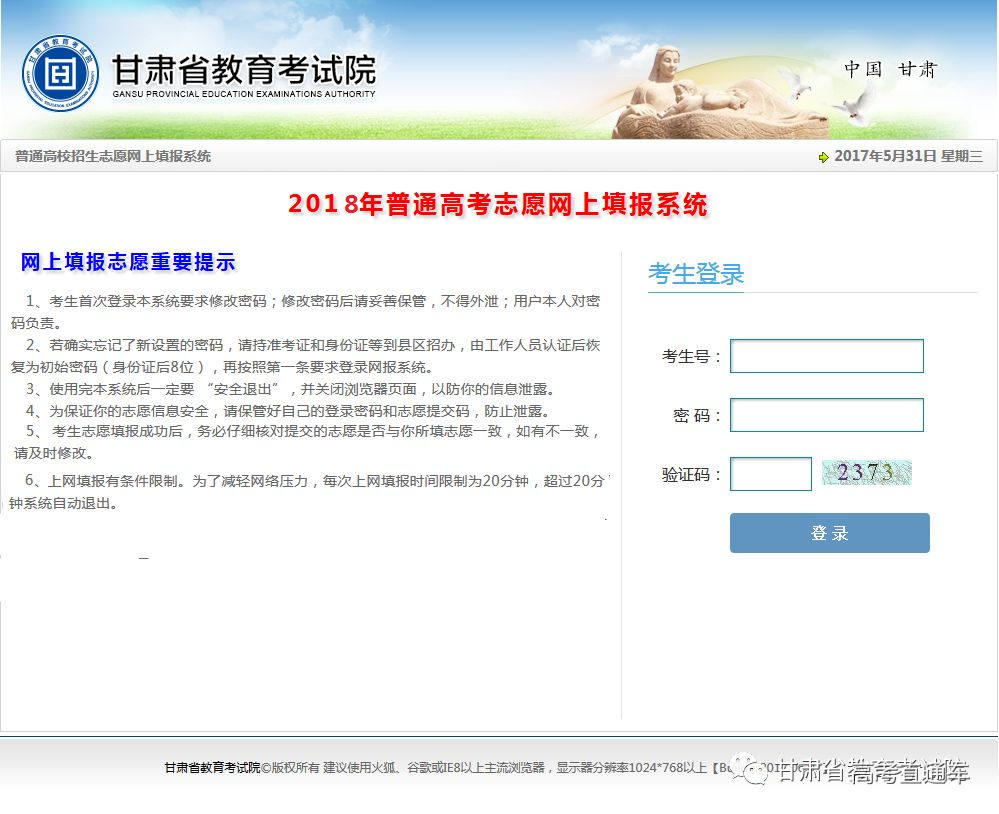Click the 甘肃省教育考试院 header title

[x=243, y=70]
